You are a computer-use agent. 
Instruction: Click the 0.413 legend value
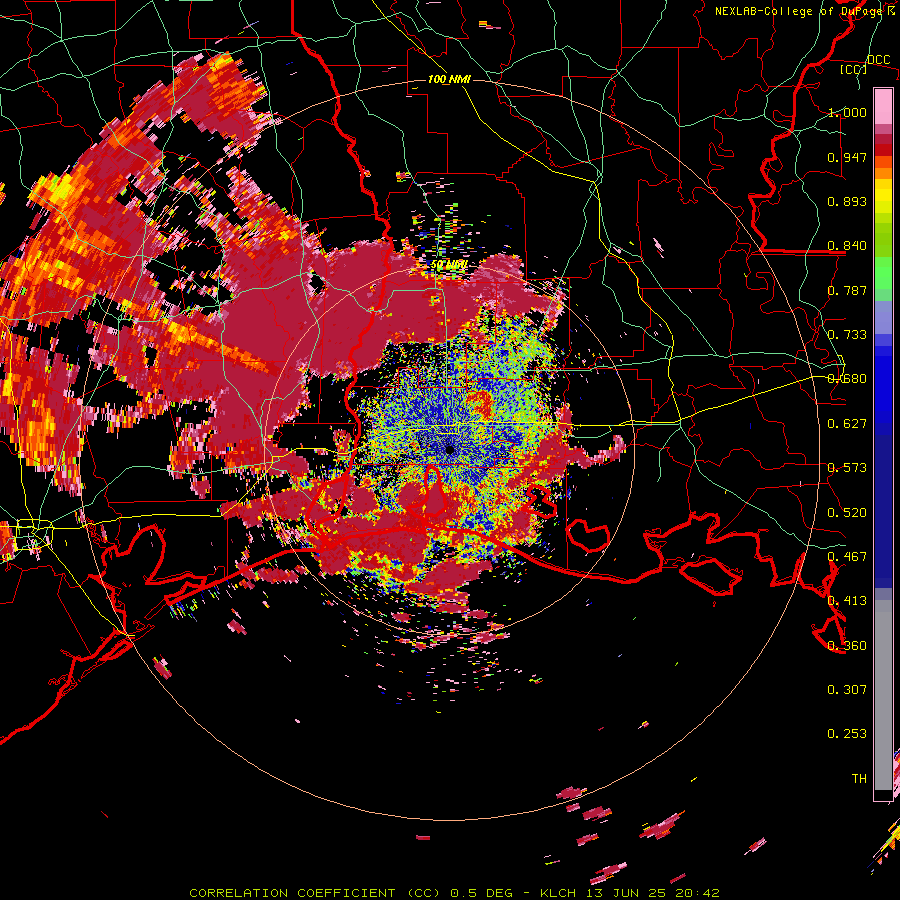(x=847, y=601)
